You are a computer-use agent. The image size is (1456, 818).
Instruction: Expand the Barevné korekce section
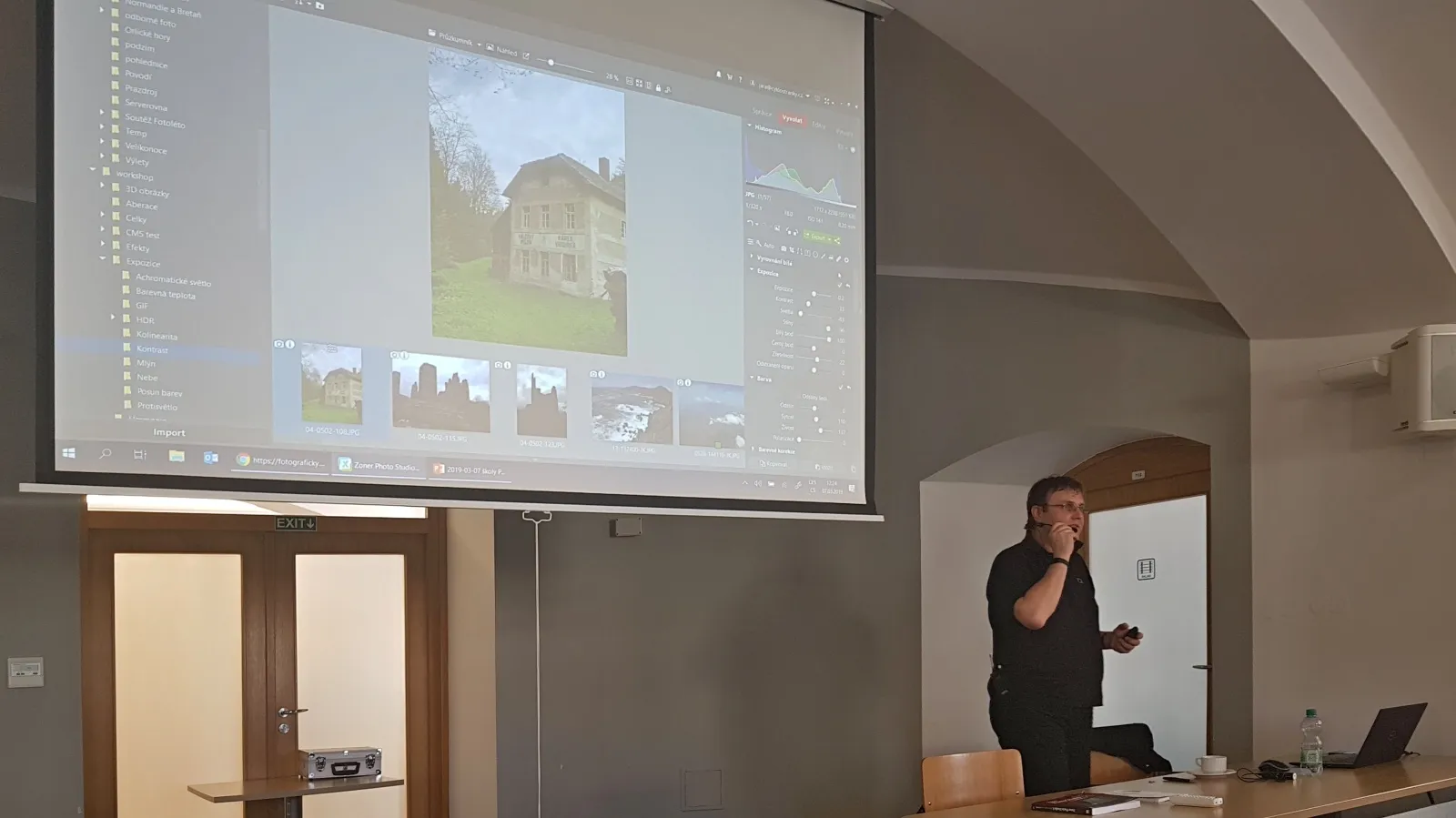click(754, 449)
